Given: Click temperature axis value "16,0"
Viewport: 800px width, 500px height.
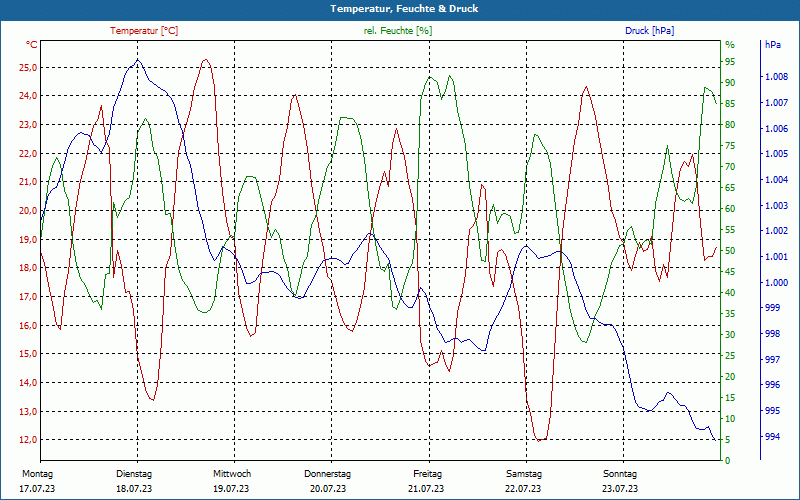Looking at the screenshot, I should tap(28, 326).
